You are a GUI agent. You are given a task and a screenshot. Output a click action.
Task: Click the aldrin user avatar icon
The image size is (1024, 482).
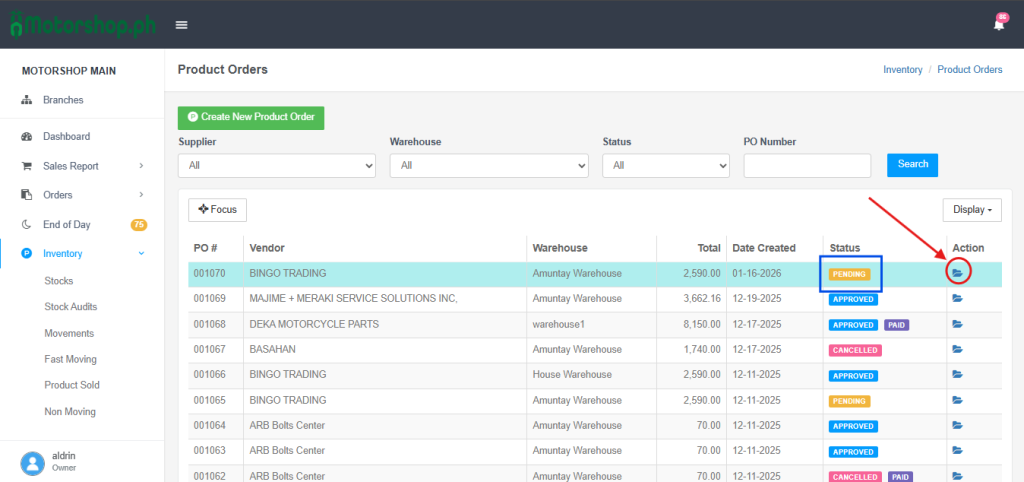[33, 462]
